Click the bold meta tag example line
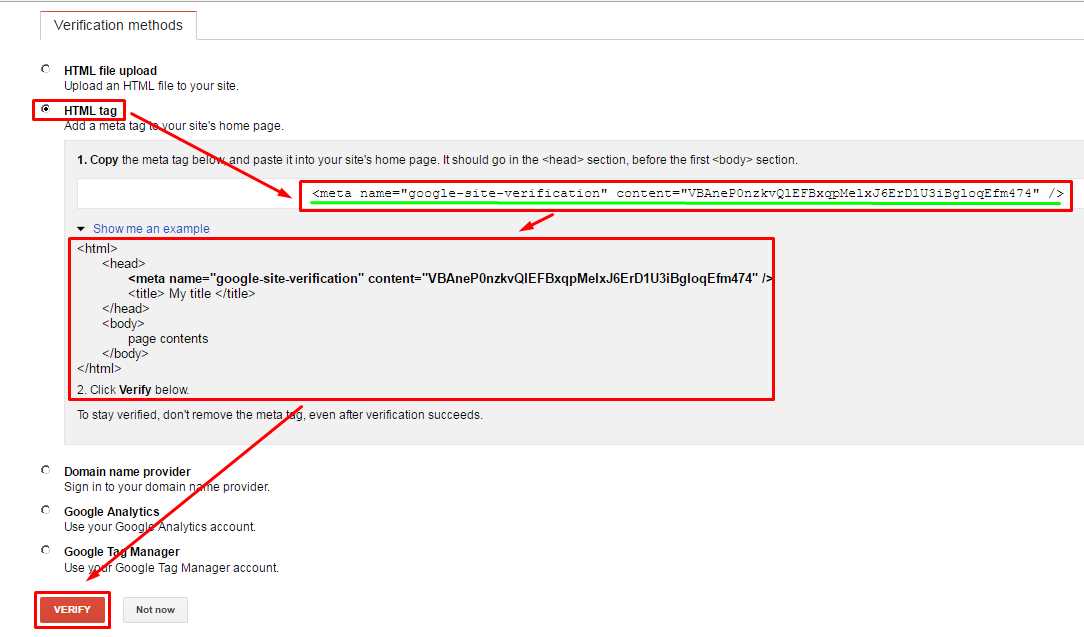1084x637 pixels. pyautogui.click(x=450, y=278)
